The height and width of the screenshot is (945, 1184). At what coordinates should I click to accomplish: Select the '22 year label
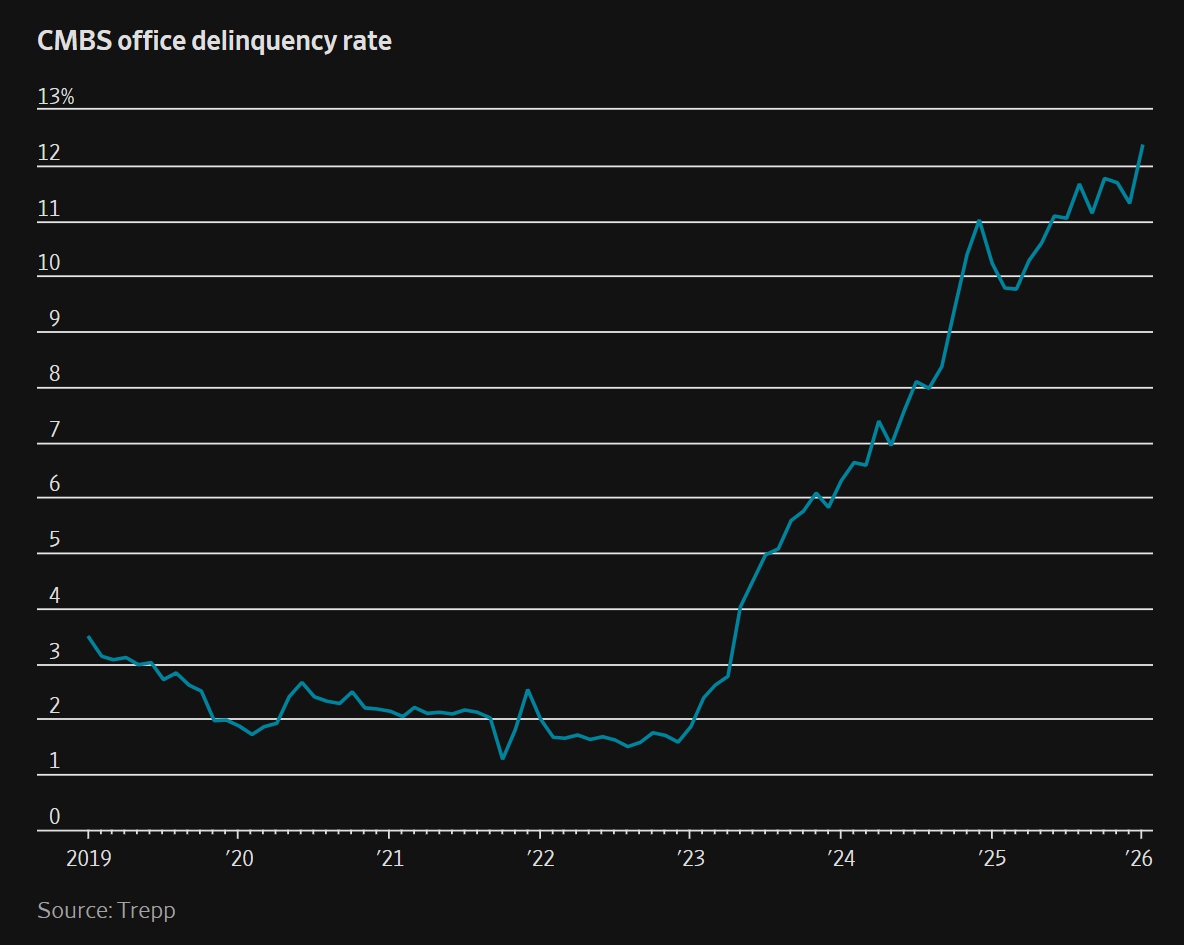click(x=540, y=858)
